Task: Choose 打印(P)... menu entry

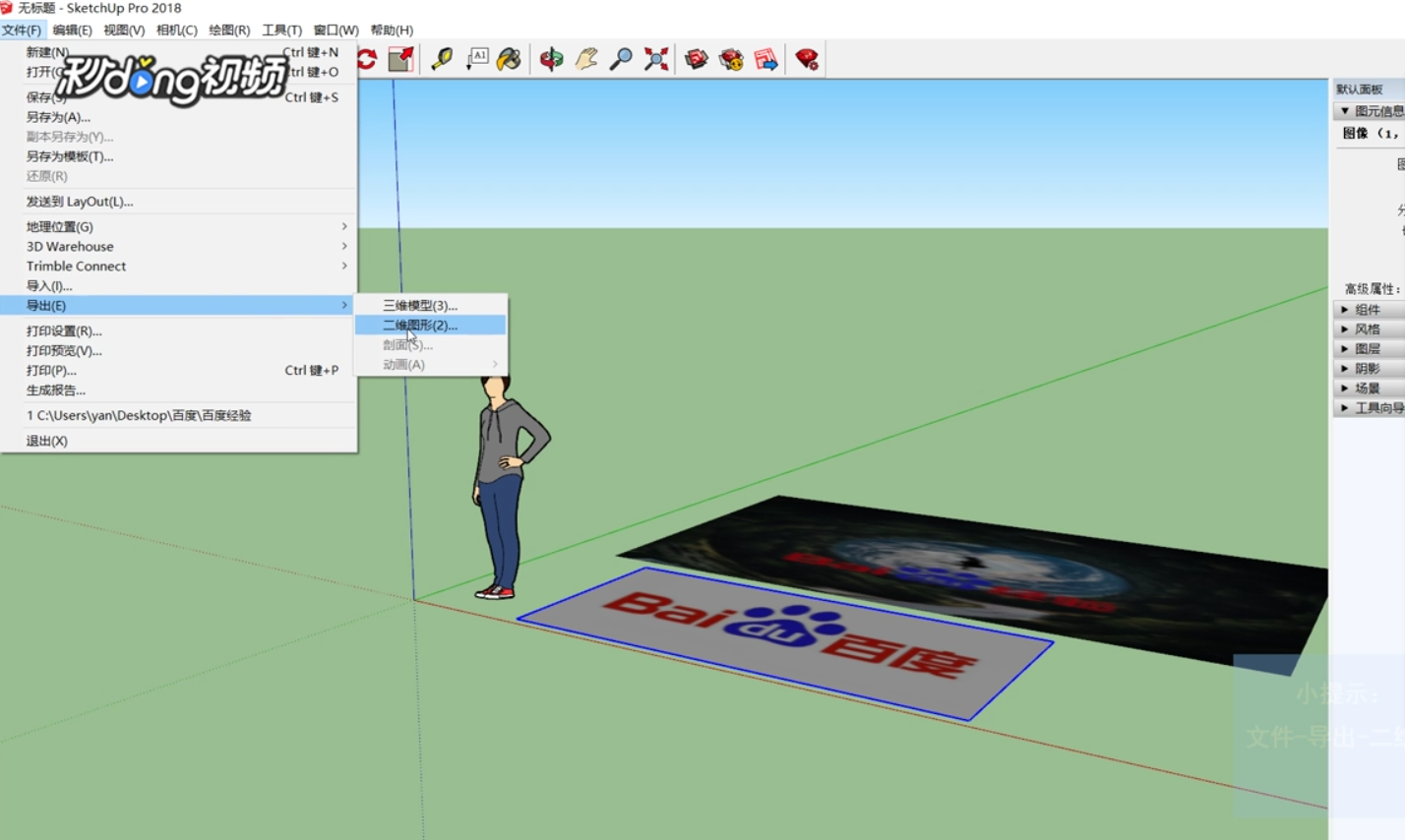Action: click(x=178, y=370)
